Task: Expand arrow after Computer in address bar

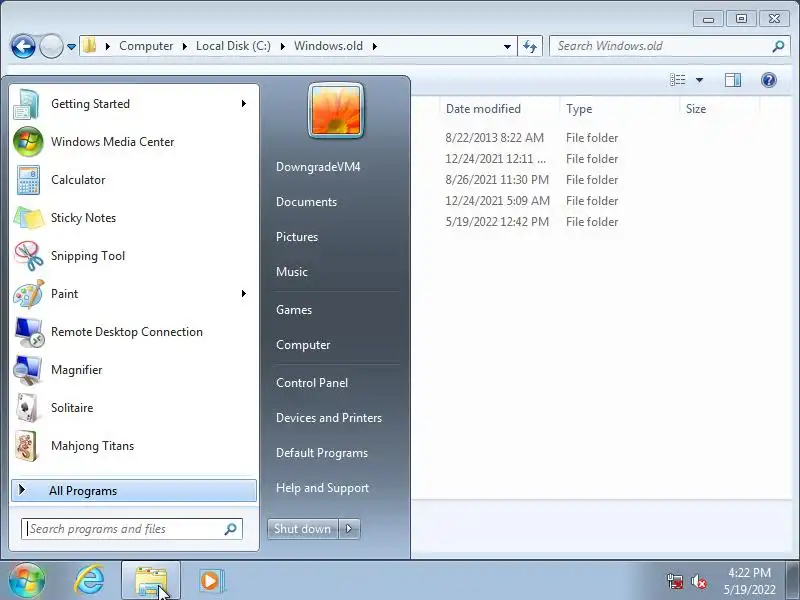Action: pos(185,46)
